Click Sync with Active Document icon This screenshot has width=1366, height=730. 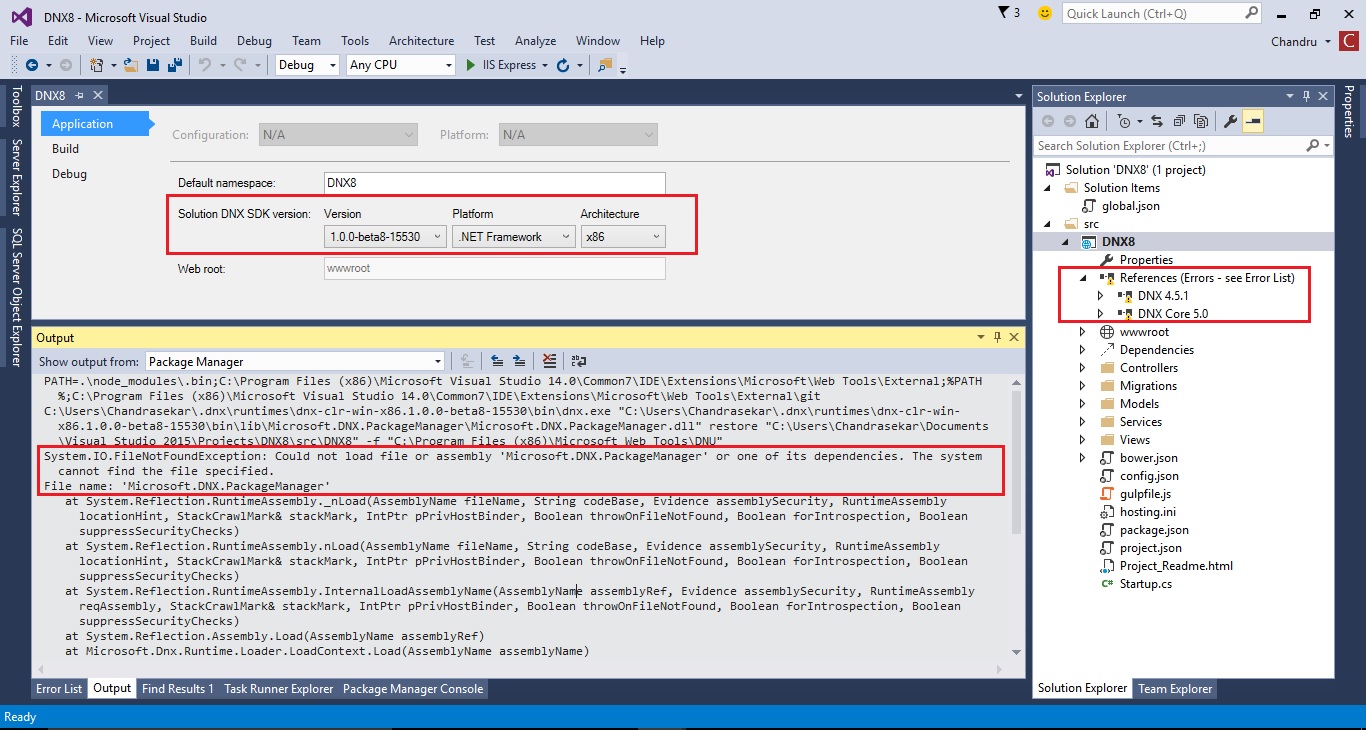(1157, 121)
